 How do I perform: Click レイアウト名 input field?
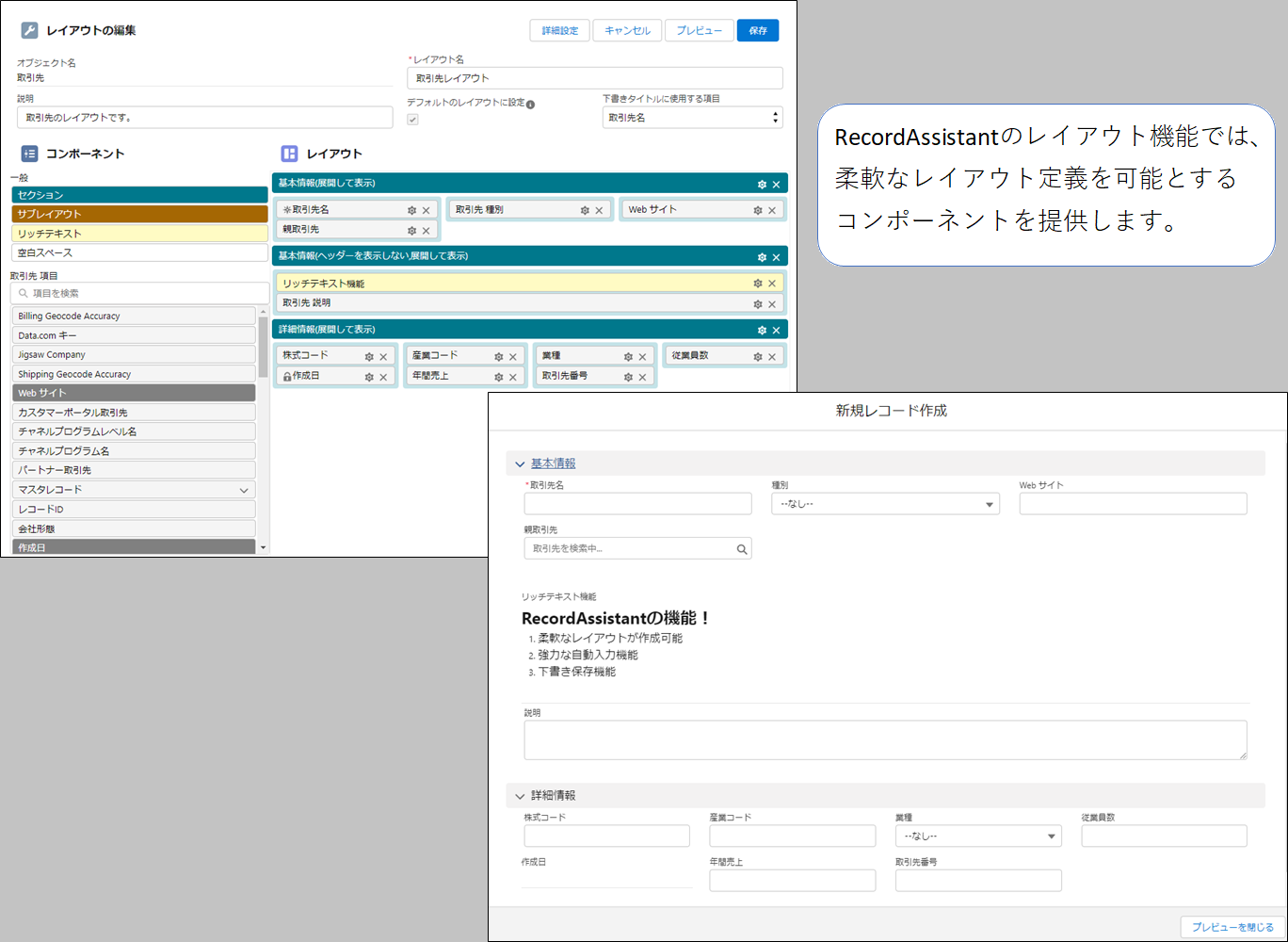point(595,78)
